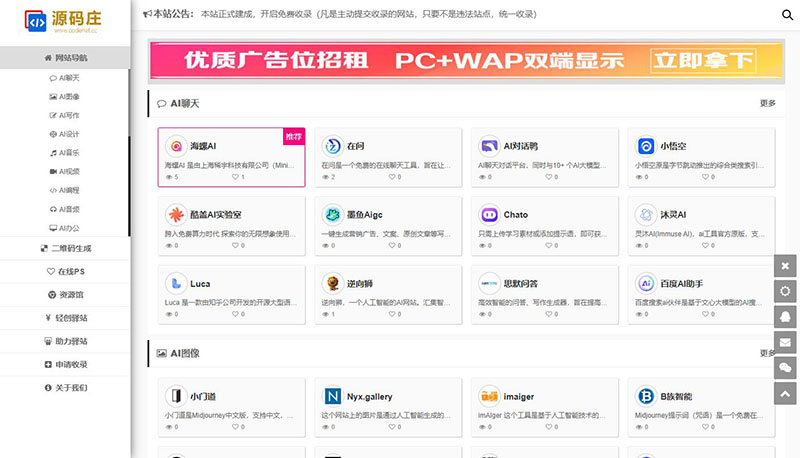
Task: Like the 逆向狮 card heart icon
Action: [x=392, y=314]
